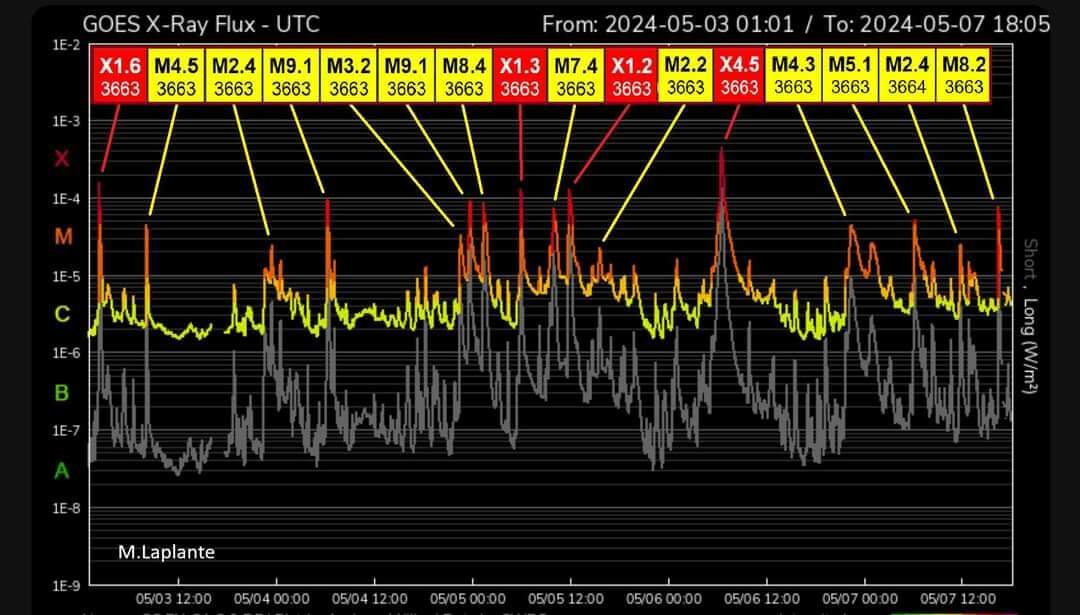This screenshot has height=615, width=1080.
Task: Click the M7.4 flare label
Action: [575, 76]
